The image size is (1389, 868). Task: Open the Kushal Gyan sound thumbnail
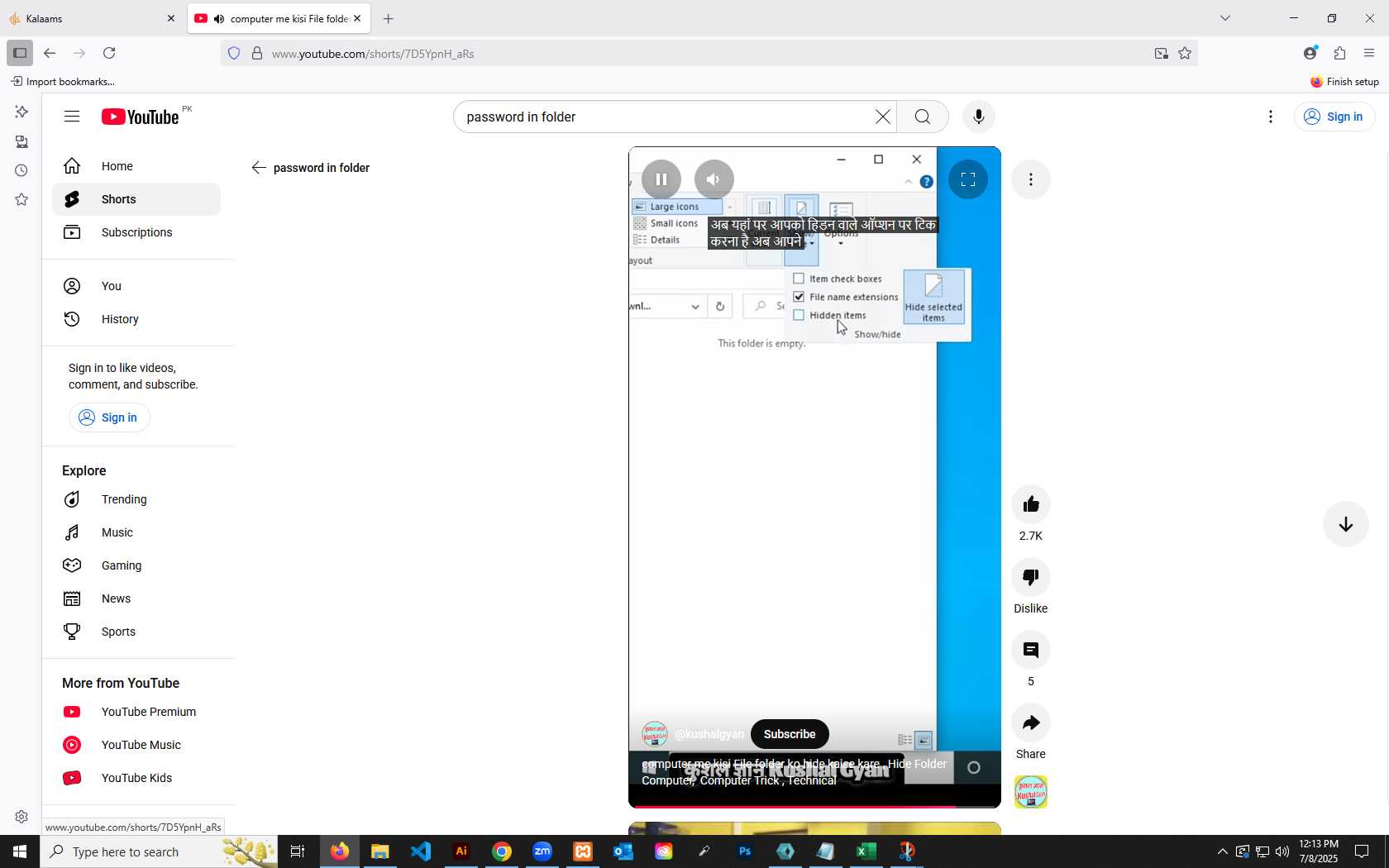1031,792
